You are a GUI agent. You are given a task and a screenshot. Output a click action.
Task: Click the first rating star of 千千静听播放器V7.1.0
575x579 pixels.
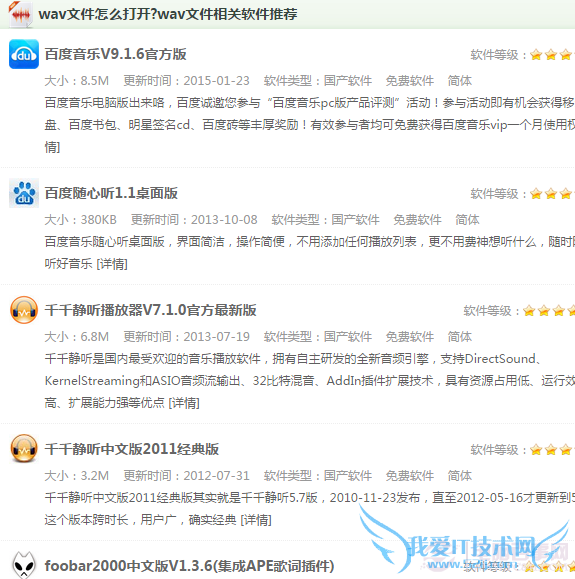click(529, 311)
